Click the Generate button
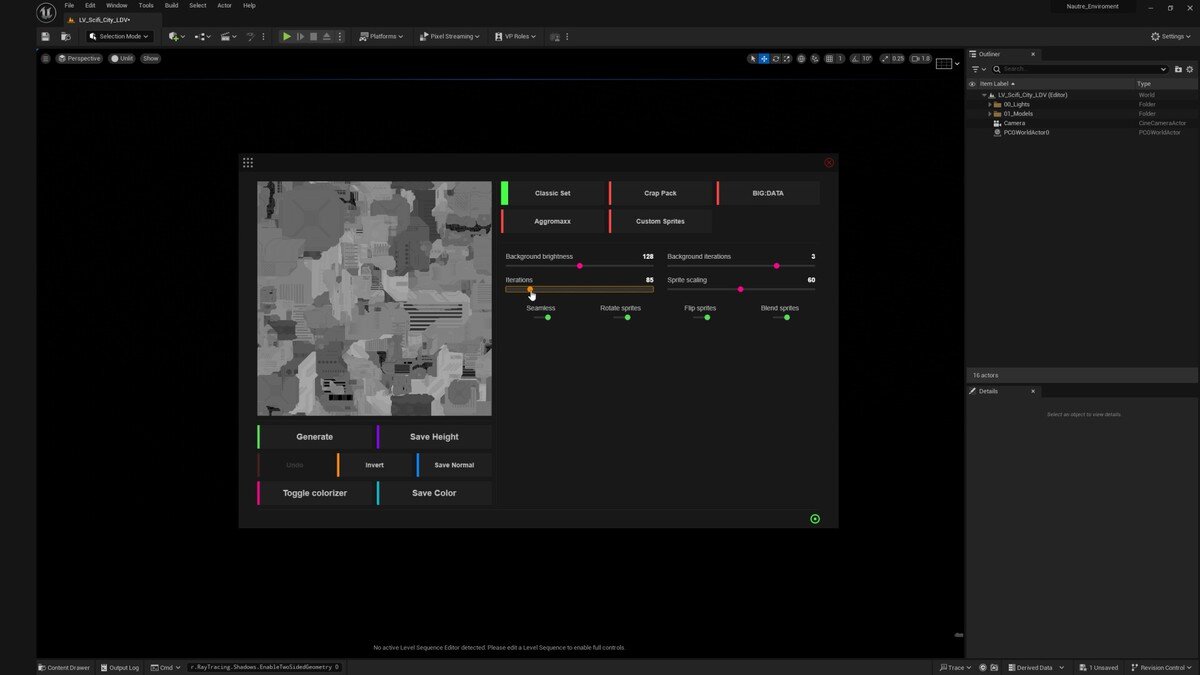Image resolution: width=1200 pixels, height=675 pixels. pos(315,437)
